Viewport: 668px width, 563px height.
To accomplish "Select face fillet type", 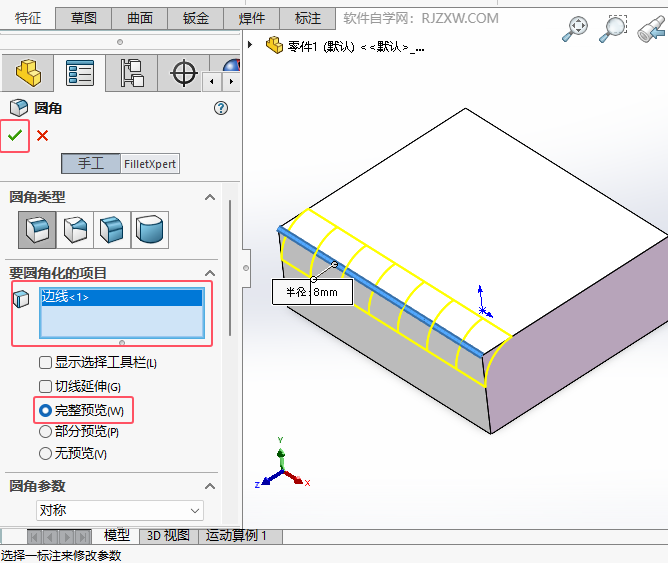I will (112, 230).
